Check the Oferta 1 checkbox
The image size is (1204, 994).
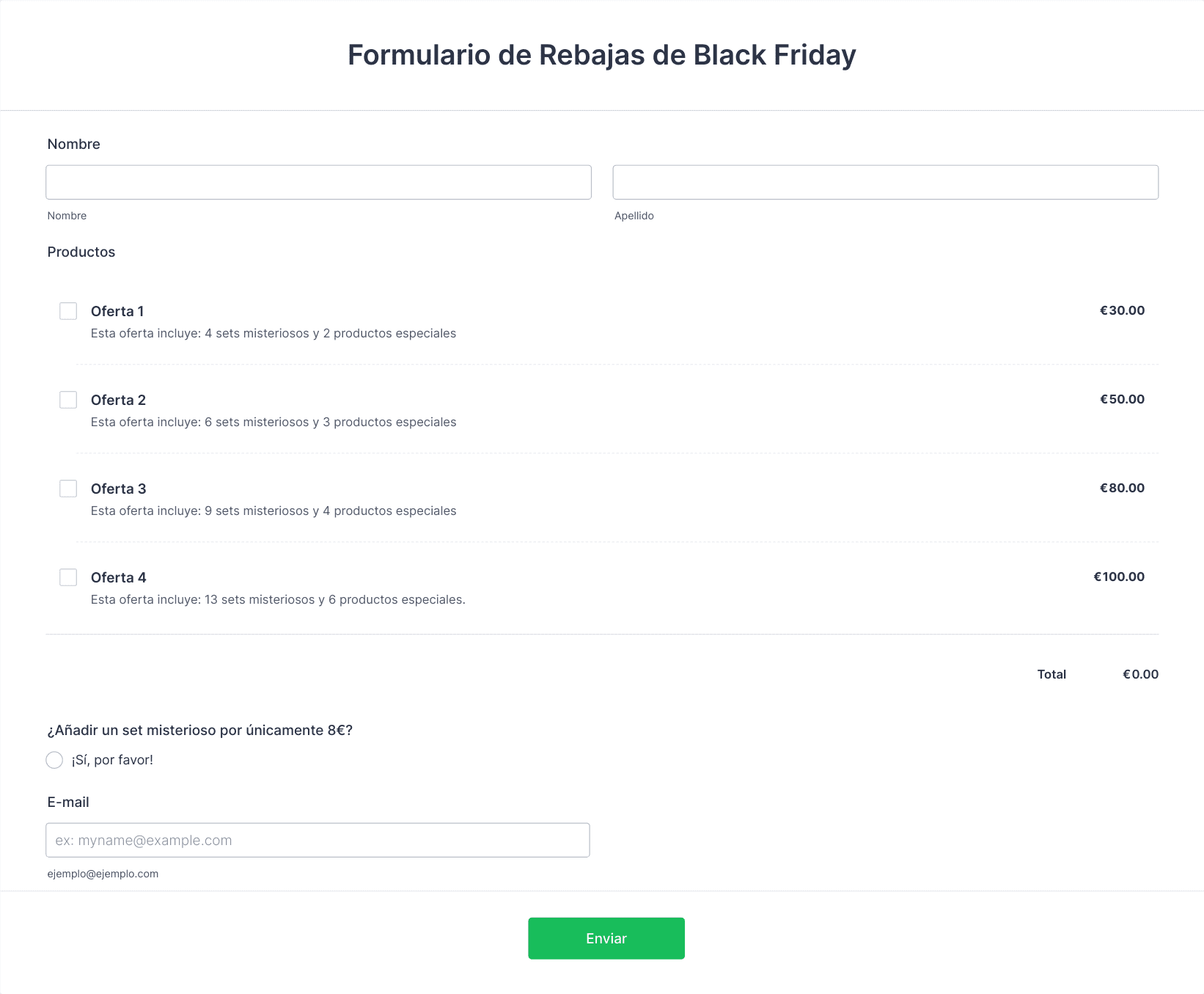(68, 311)
